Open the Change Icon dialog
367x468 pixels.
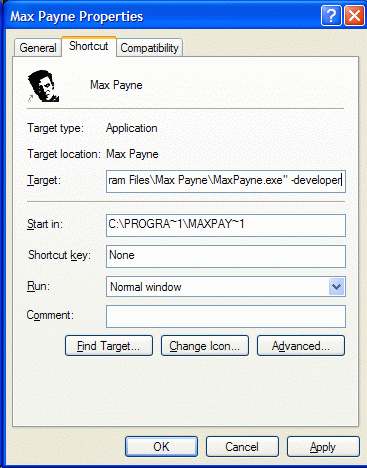click(x=205, y=346)
